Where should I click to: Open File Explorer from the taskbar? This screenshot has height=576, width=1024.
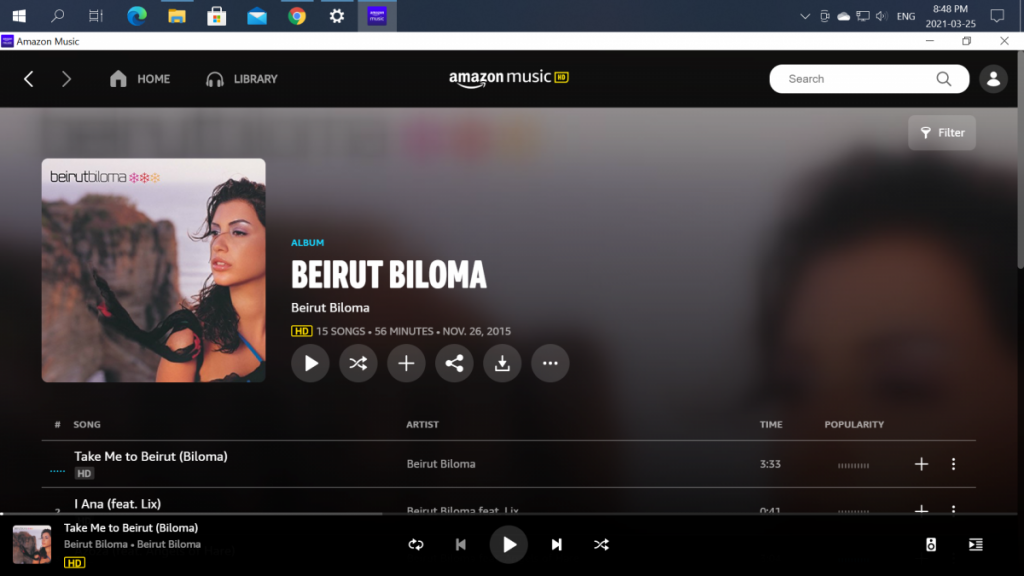[176, 16]
